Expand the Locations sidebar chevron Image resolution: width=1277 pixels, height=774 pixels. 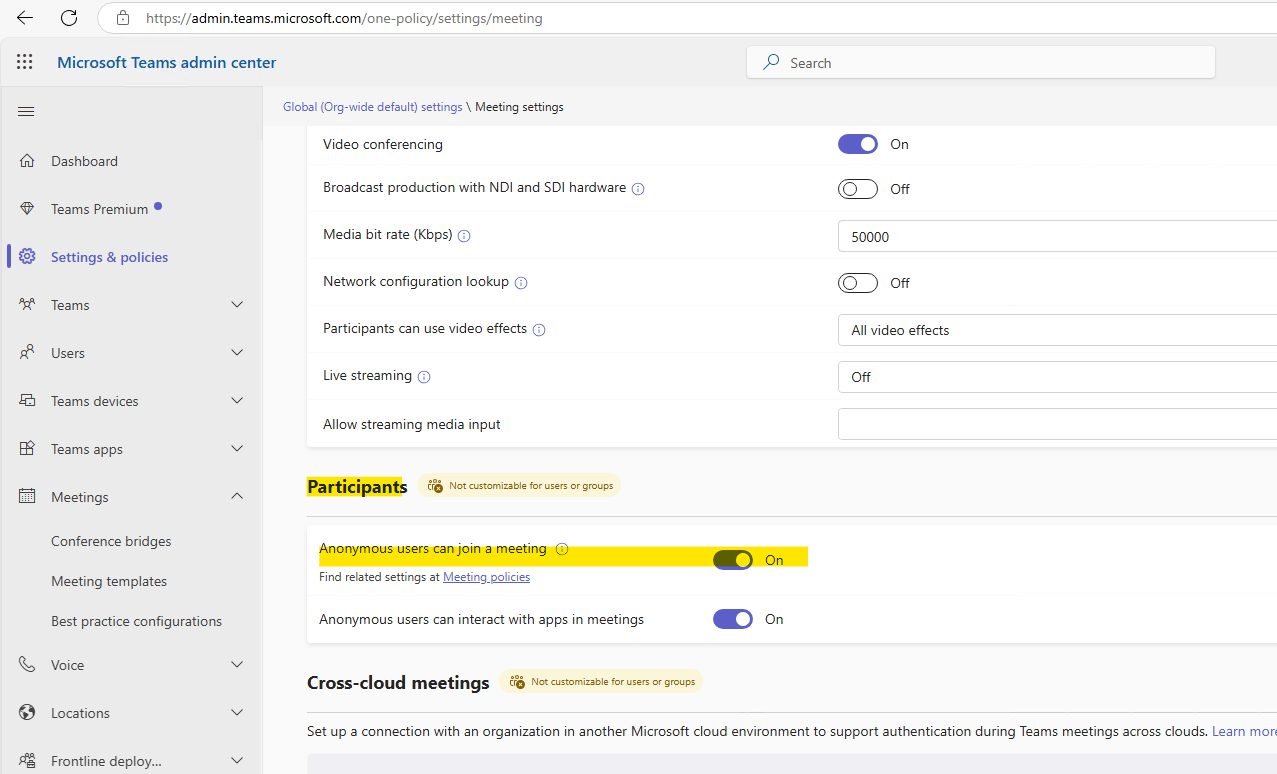coord(237,713)
